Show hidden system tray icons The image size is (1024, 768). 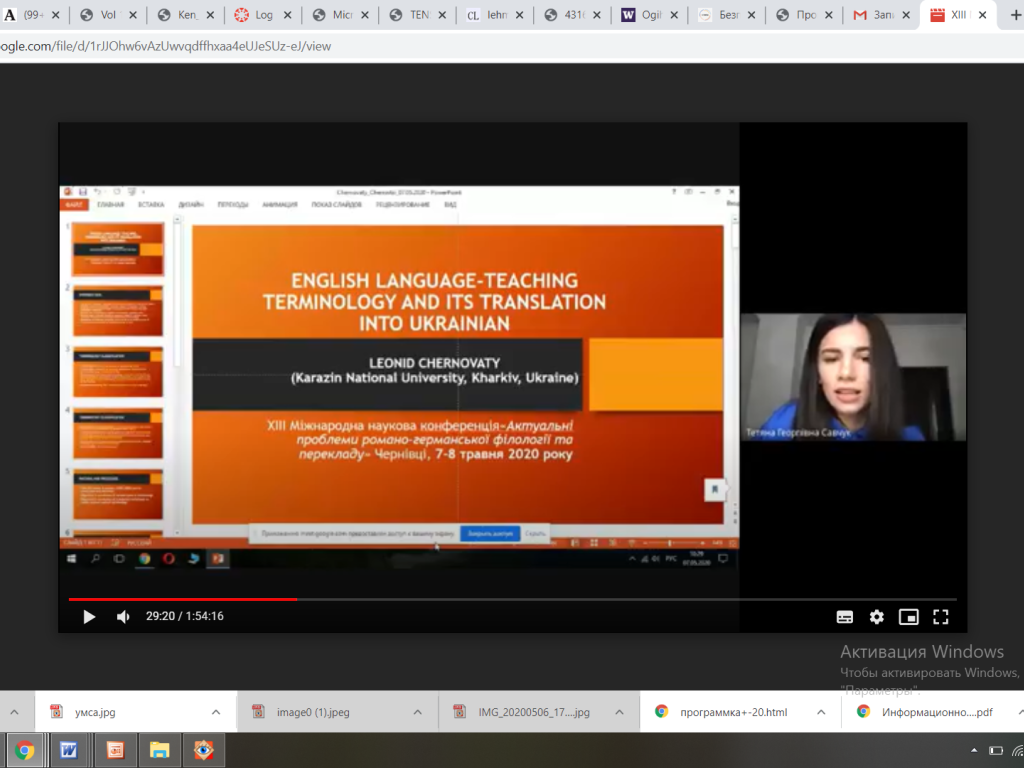(x=974, y=751)
